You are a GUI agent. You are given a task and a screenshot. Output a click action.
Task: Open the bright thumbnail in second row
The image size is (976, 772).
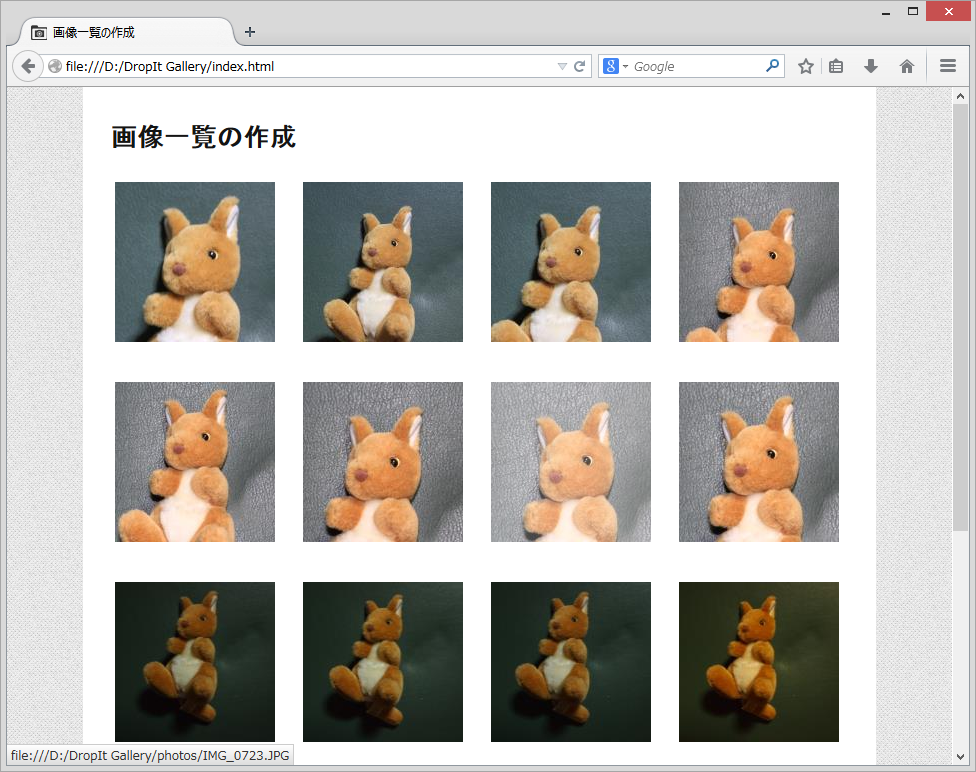click(x=571, y=462)
